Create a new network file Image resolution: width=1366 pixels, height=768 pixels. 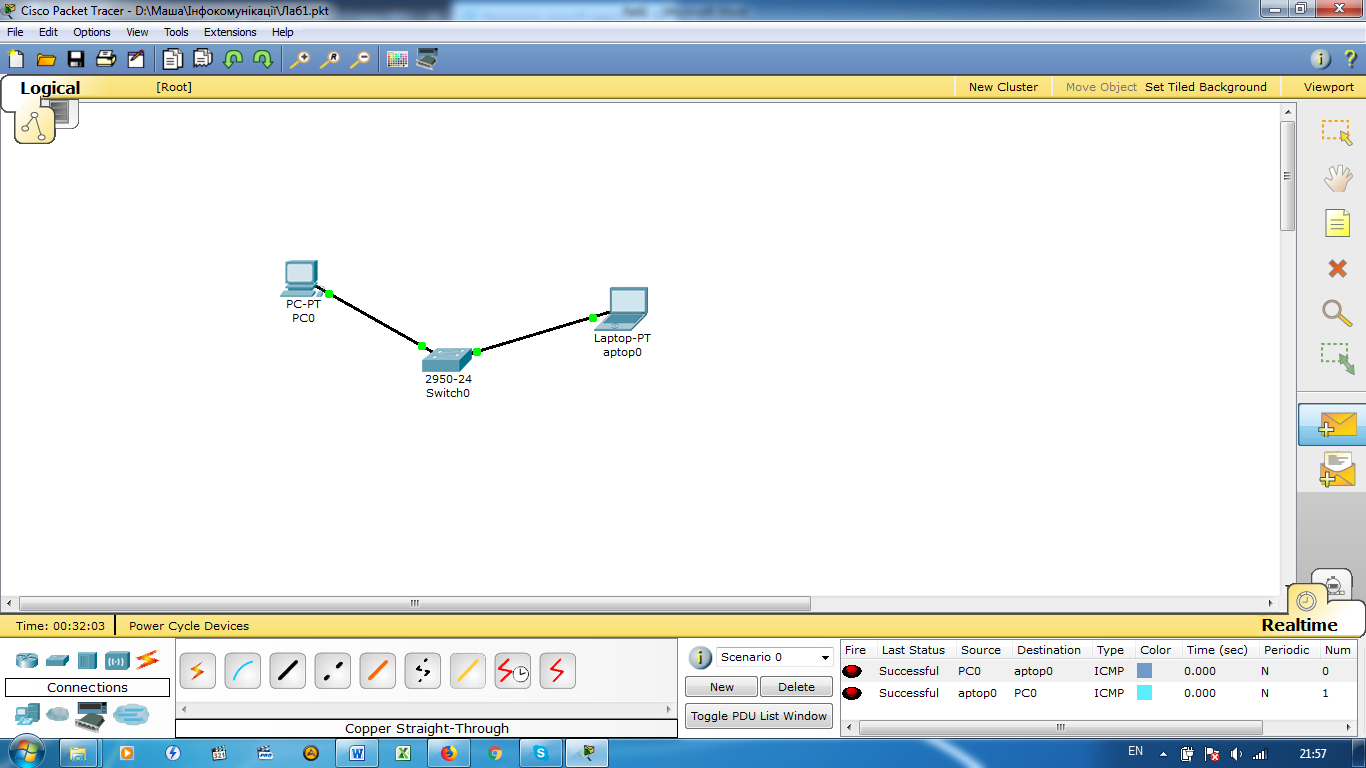click(x=16, y=59)
